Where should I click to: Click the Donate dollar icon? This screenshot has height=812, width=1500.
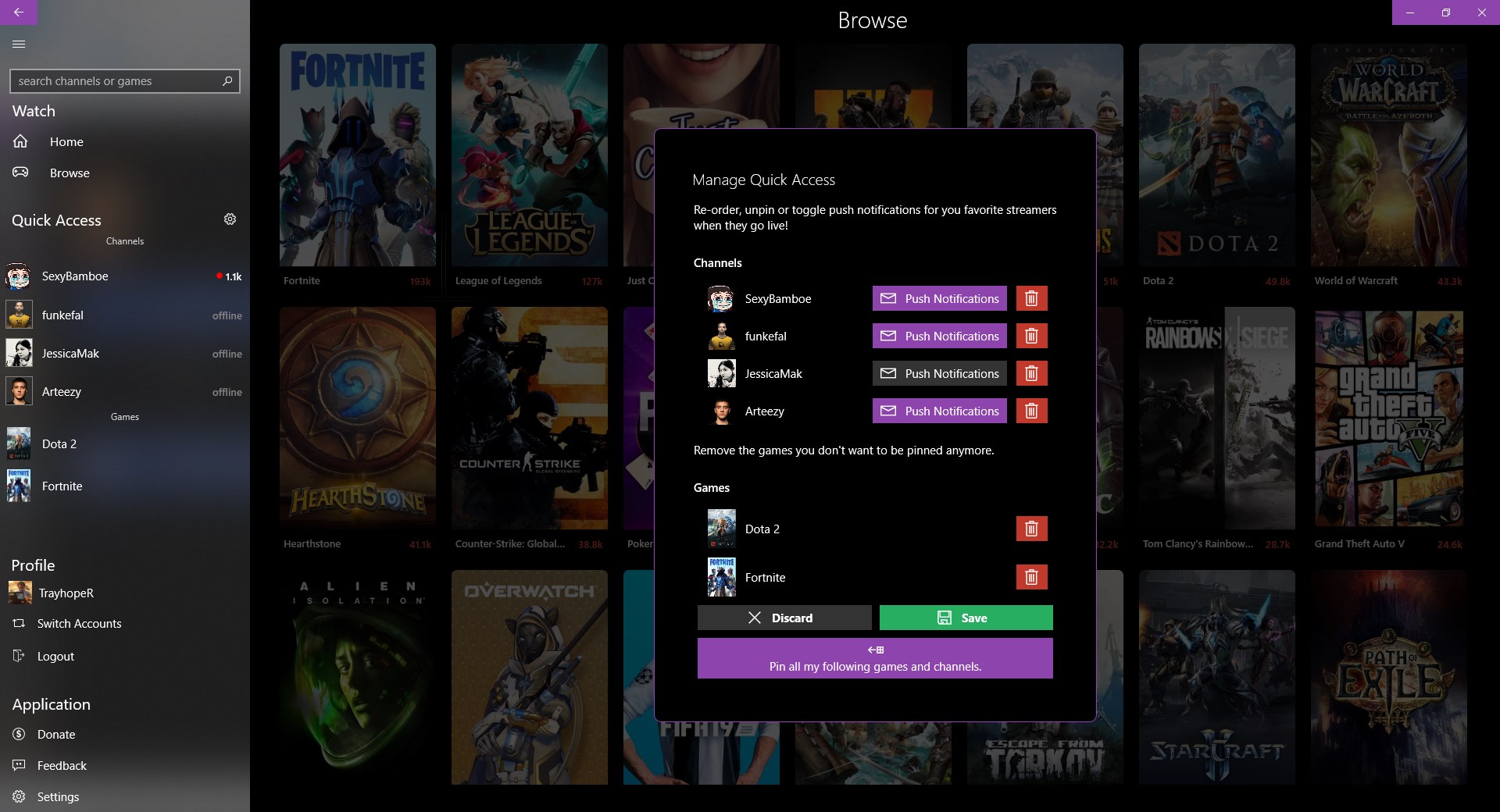pos(19,734)
